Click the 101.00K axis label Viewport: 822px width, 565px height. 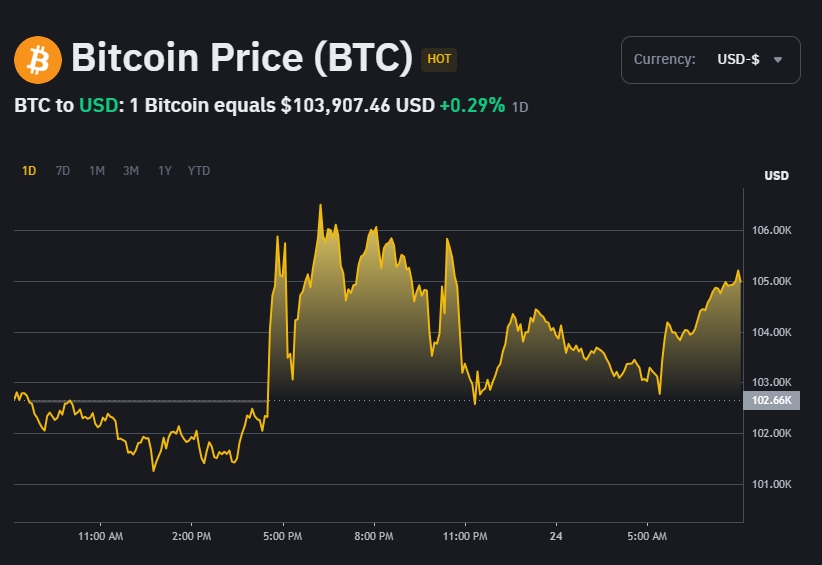[771, 485]
